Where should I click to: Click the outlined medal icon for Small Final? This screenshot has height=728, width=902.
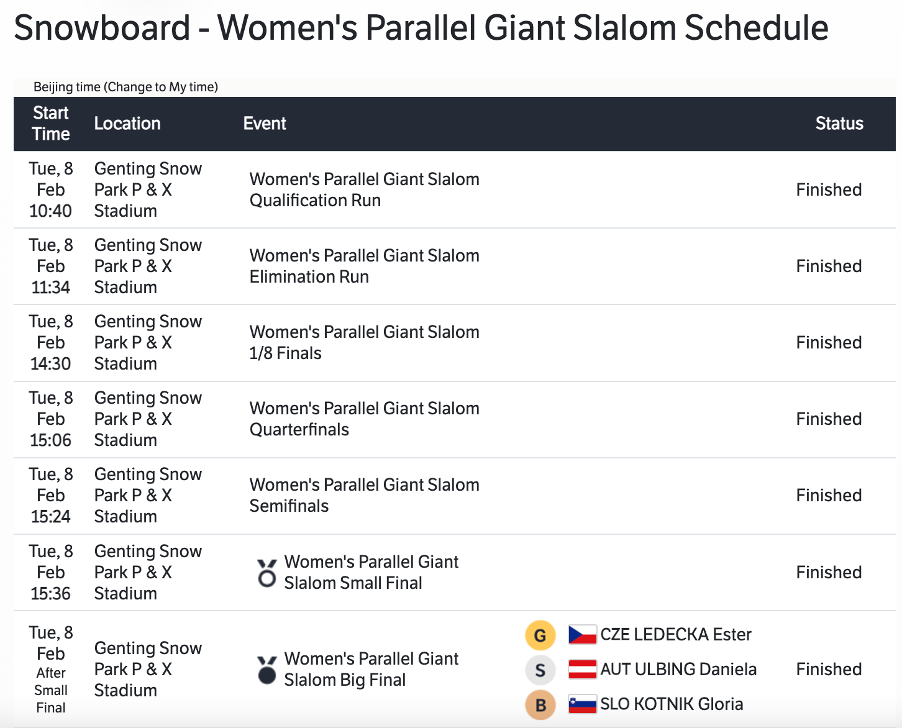(266, 573)
